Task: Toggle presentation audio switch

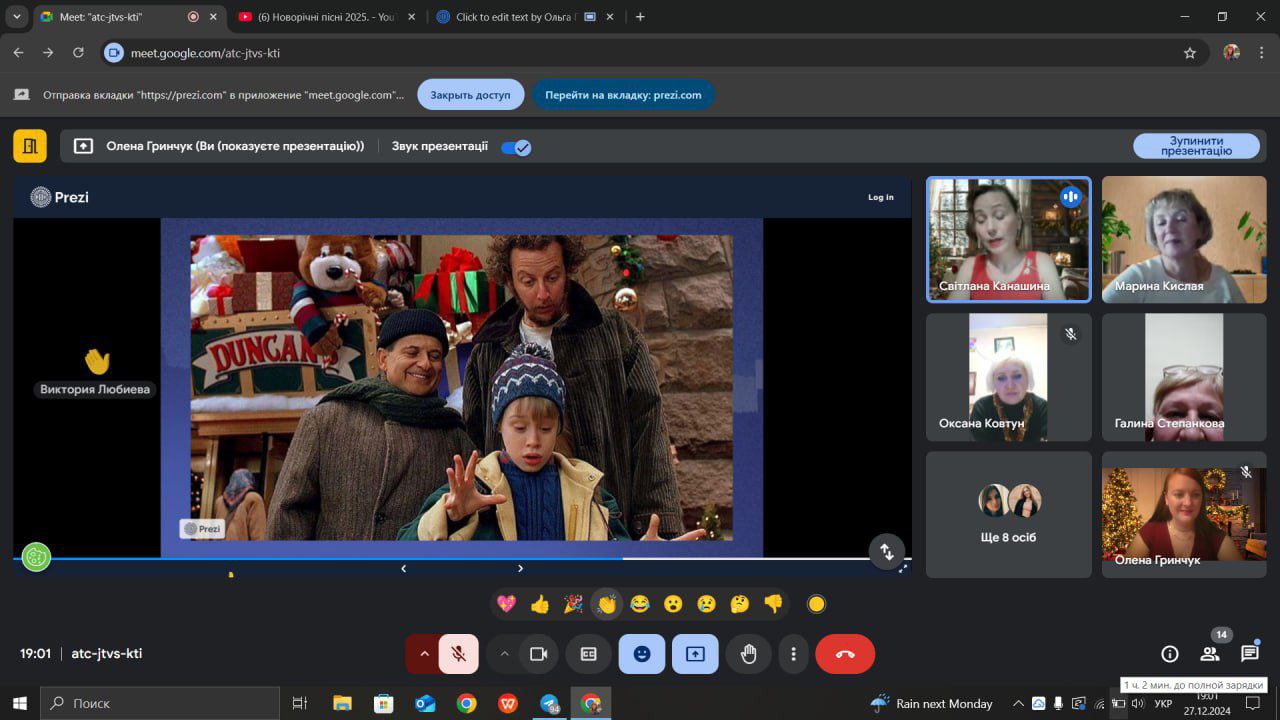Action: click(516, 147)
